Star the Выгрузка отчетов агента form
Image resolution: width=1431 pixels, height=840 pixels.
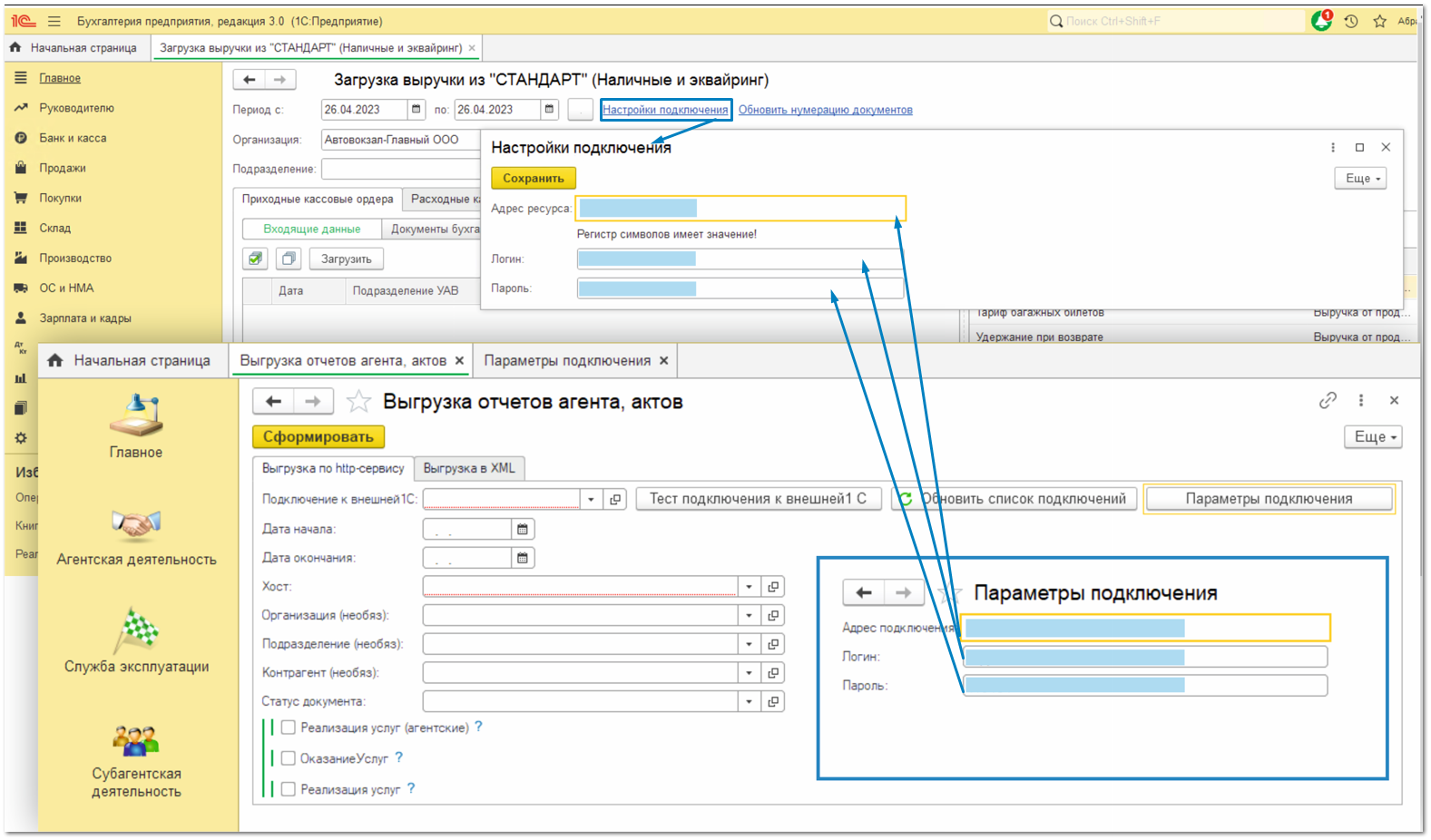(359, 401)
